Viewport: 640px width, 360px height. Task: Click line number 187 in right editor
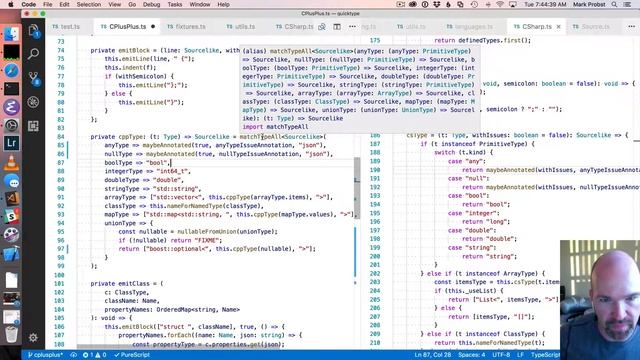(x=375, y=144)
